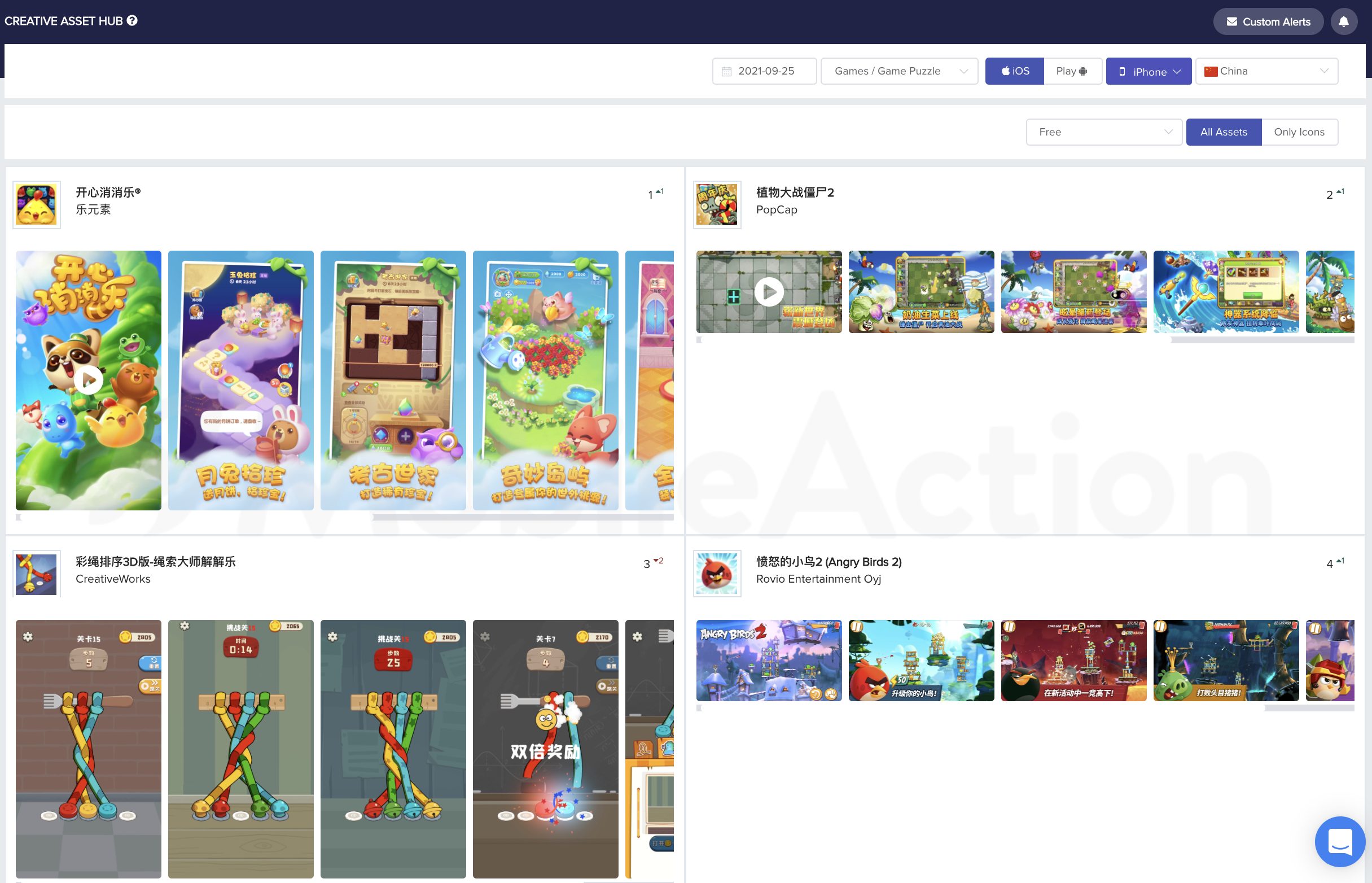Open Custom Alerts
1372x883 pixels.
[1268, 22]
